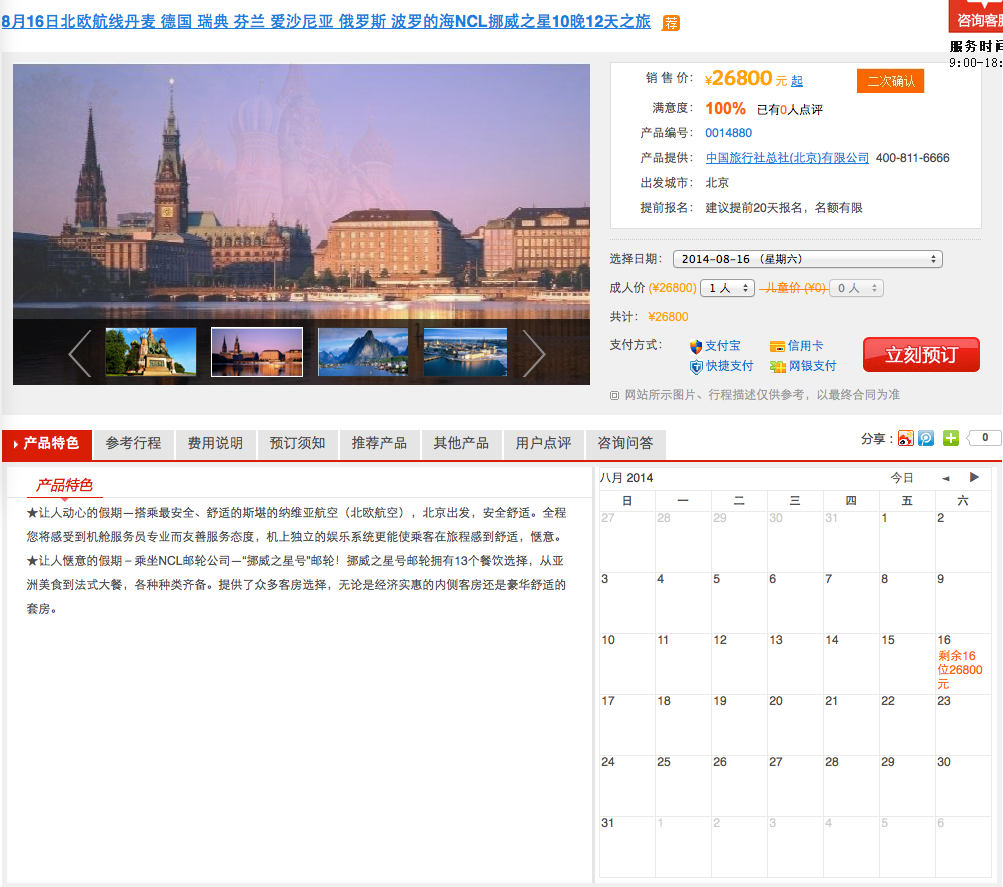Switch to the 用户点评 tab
Screen dimensions: 1003x887
tap(543, 444)
